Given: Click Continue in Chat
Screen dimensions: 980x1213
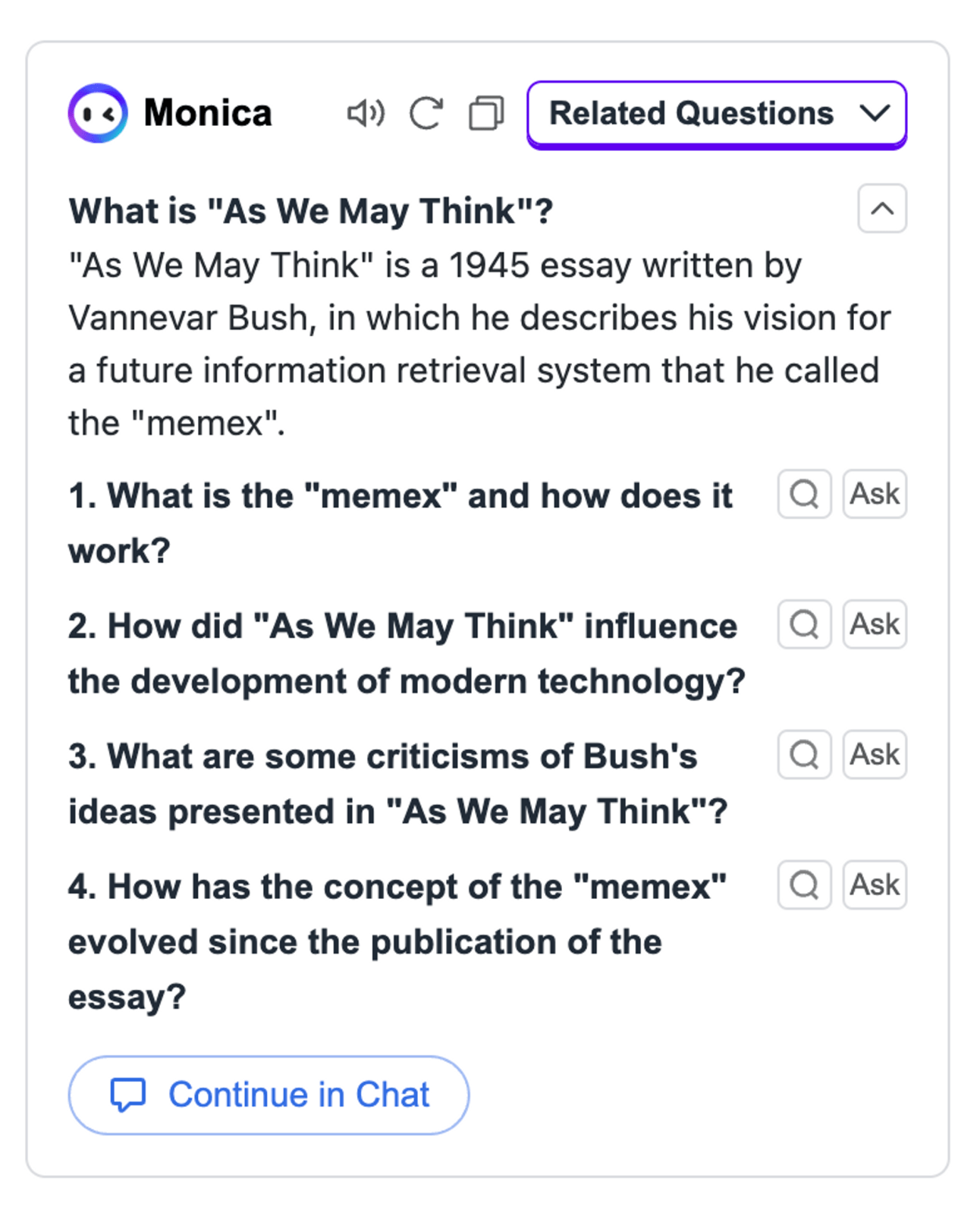Looking at the screenshot, I should click(x=269, y=1095).
